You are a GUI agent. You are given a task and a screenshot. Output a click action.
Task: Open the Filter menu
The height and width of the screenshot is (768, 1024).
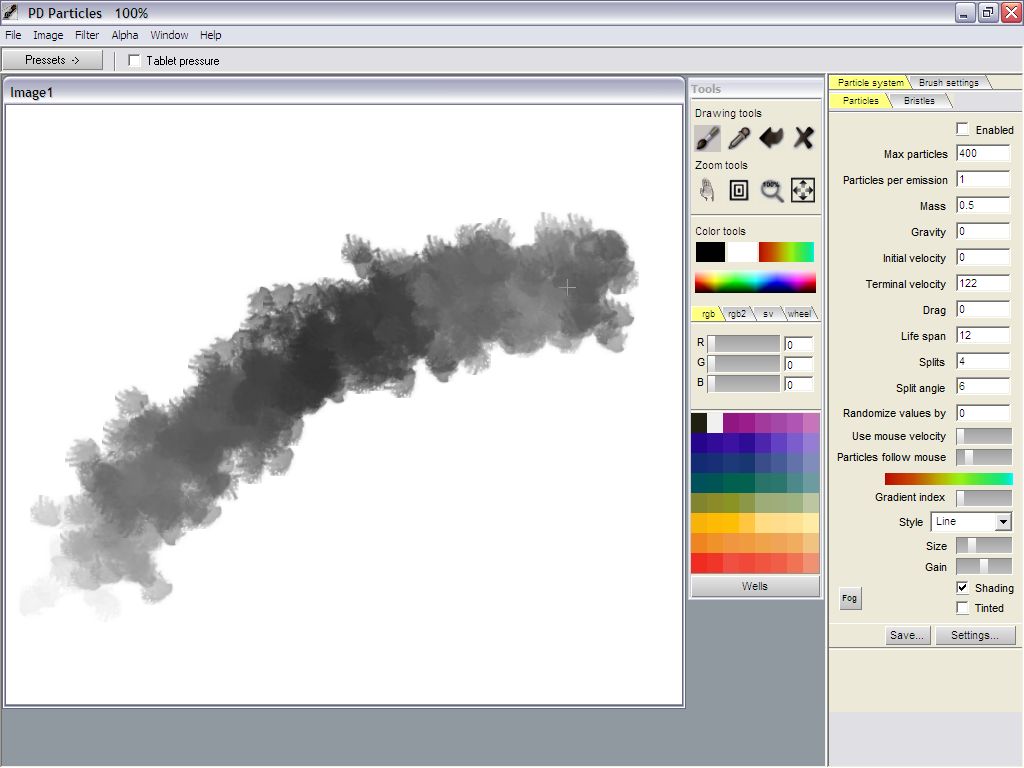click(x=87, y=35)
